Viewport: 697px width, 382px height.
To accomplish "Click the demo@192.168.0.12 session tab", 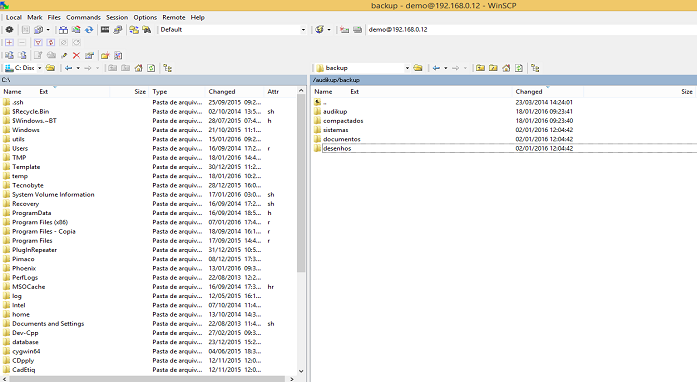I will point(398,30).
